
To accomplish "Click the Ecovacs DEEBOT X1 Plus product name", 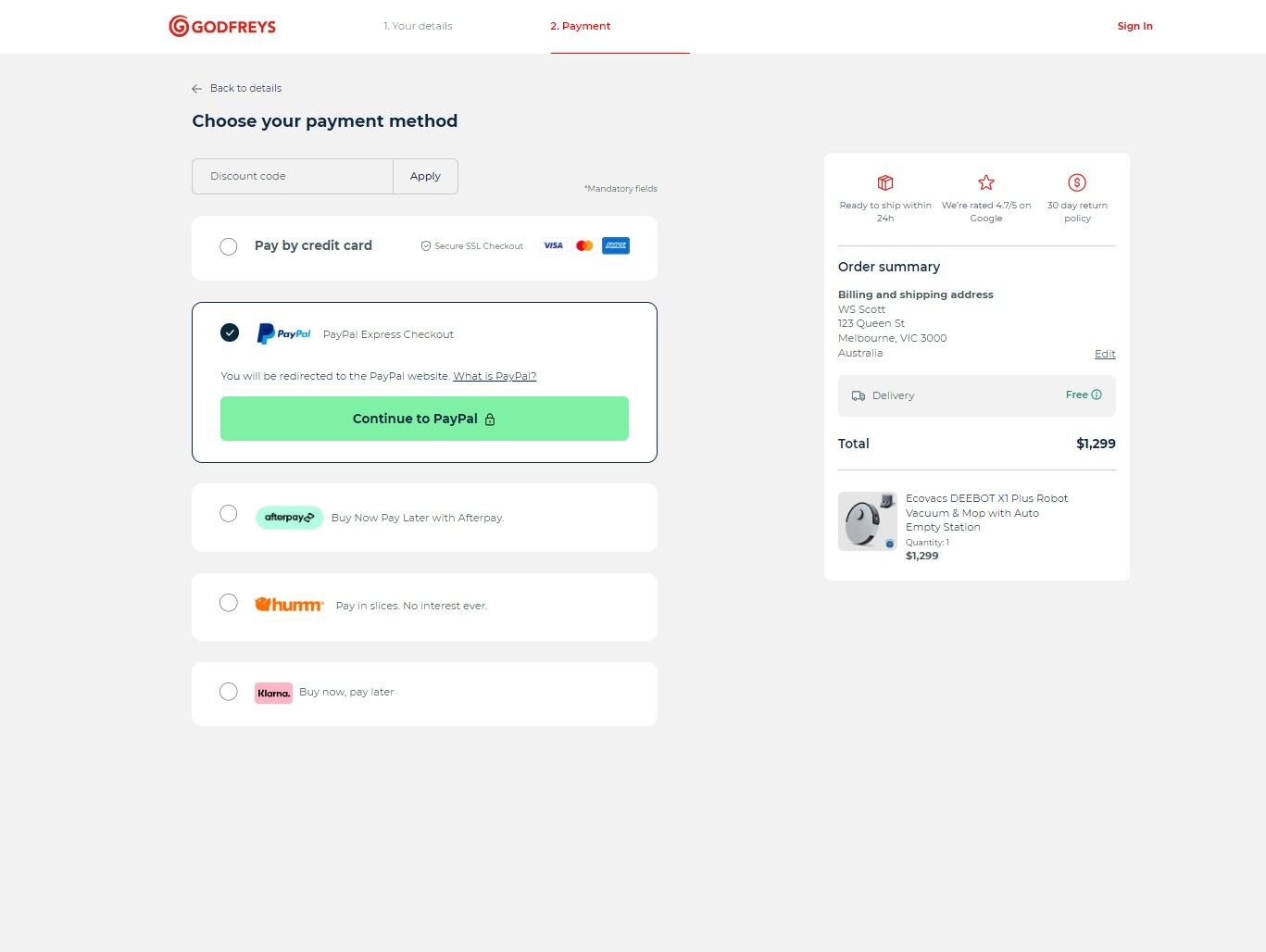I will [986, 512].
